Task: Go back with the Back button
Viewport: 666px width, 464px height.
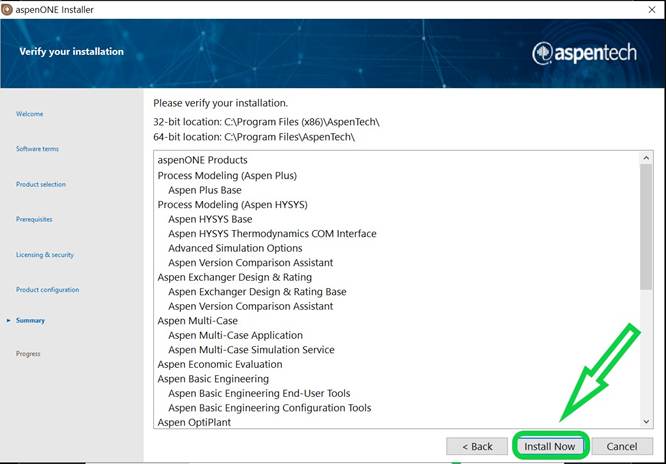Action: 477,446
